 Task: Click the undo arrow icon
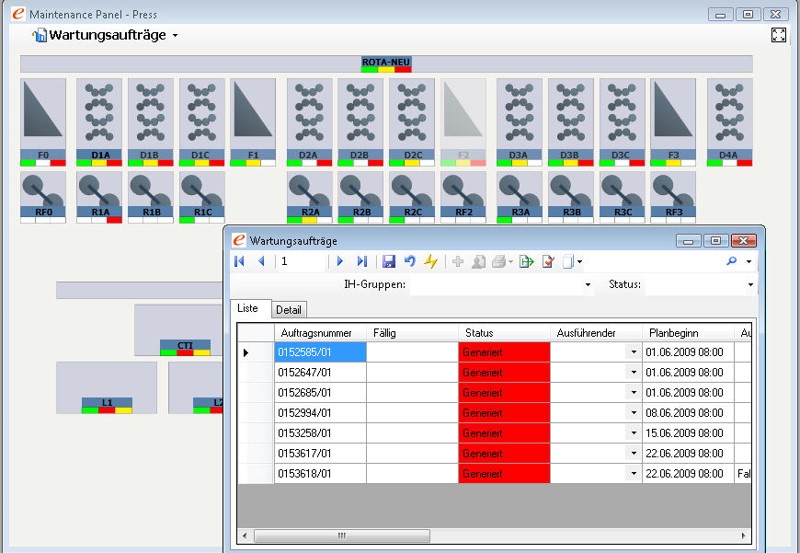coord(409,261)
